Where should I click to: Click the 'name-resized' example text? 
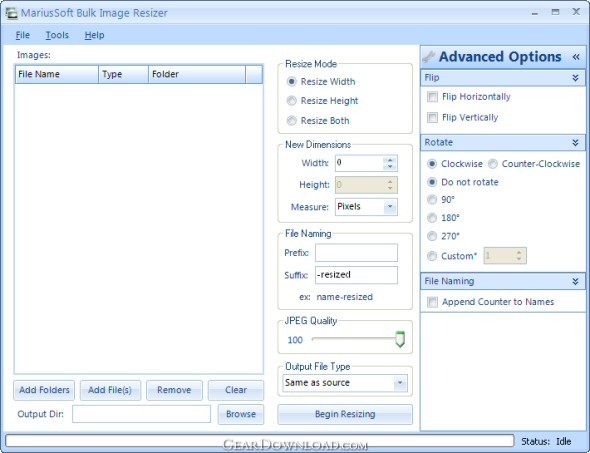[x=345, y=297]
